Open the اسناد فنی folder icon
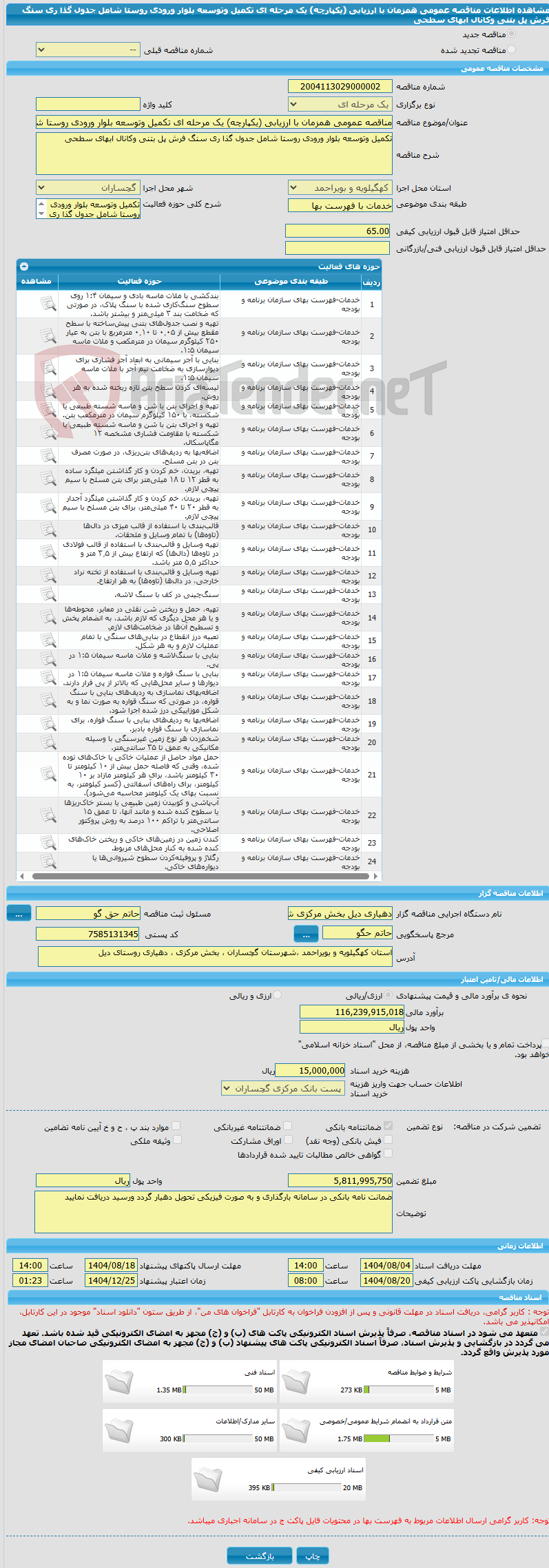This screenshot has height=1568, width=549. pyautogui.click(x=119, y=1383)
